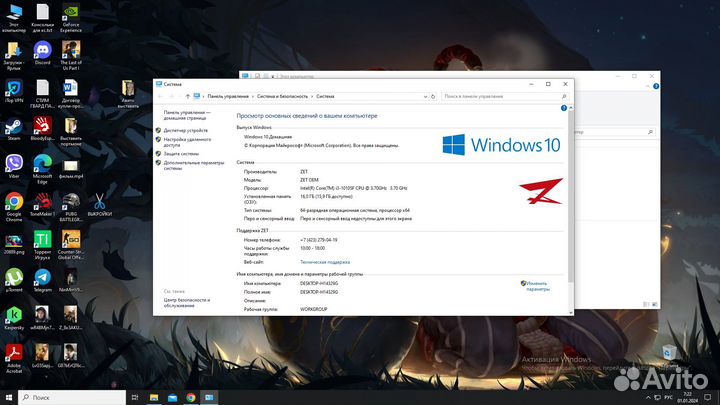Open the ToneMaker desktop shortcut
The width and height of the screenshot is (720, 405).
click(x=42, y=205)
